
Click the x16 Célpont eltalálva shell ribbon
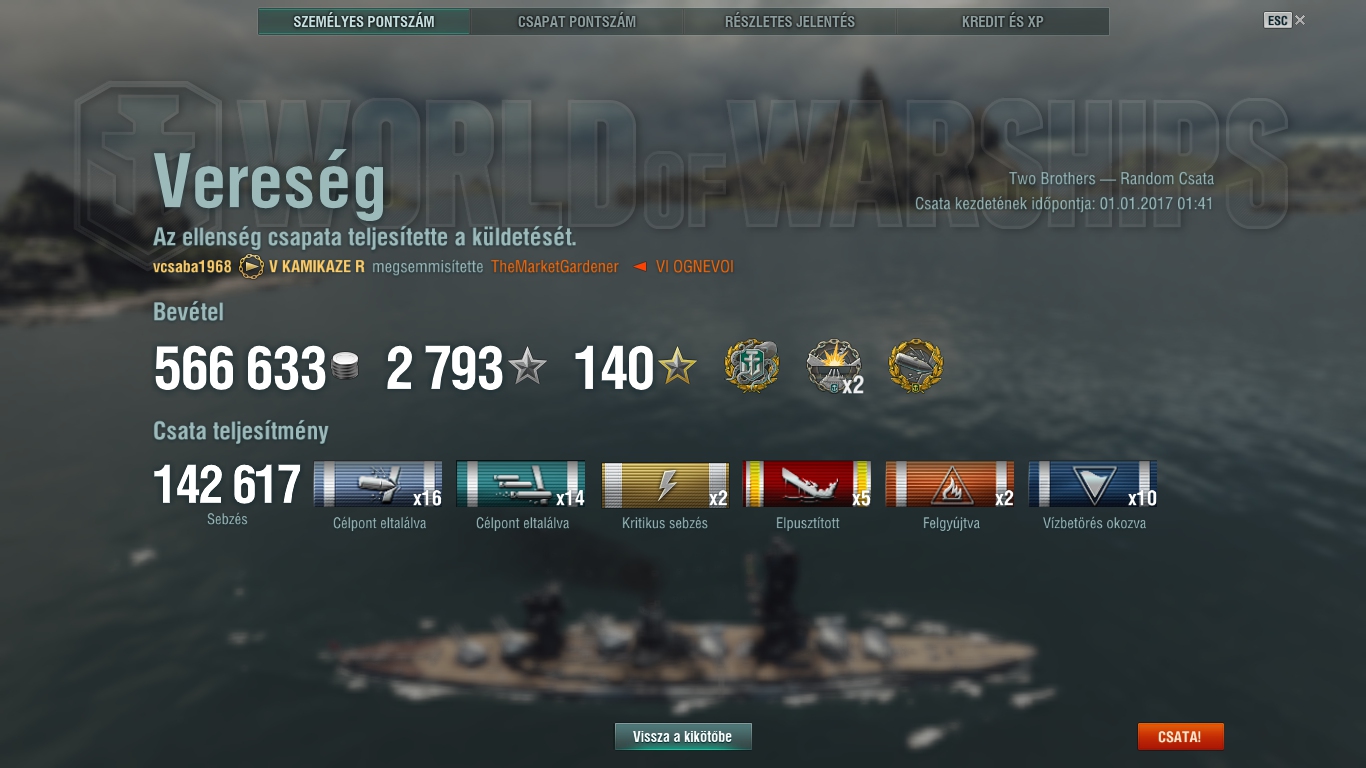point(379,484)
